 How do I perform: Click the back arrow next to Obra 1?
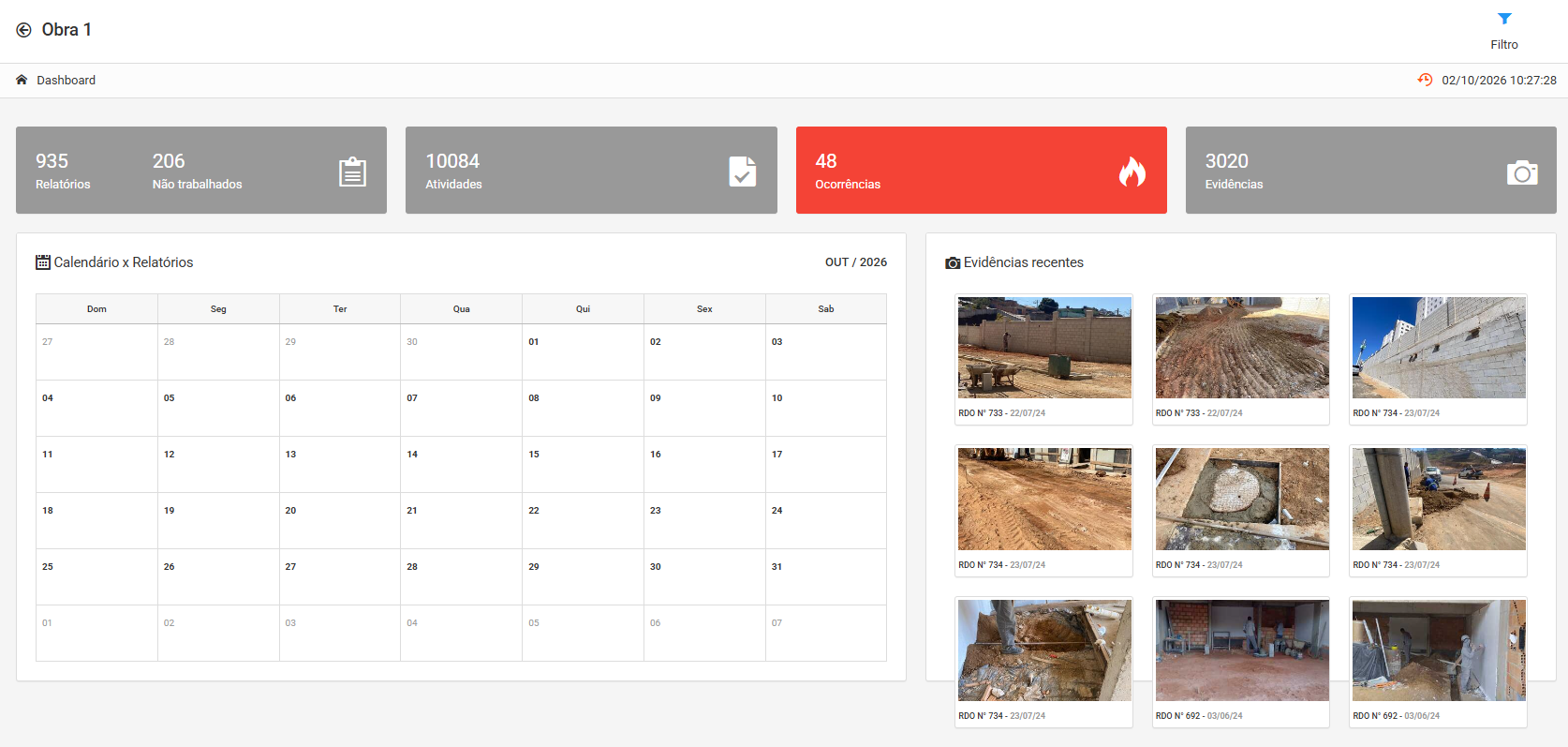click(x=23, y=30)
